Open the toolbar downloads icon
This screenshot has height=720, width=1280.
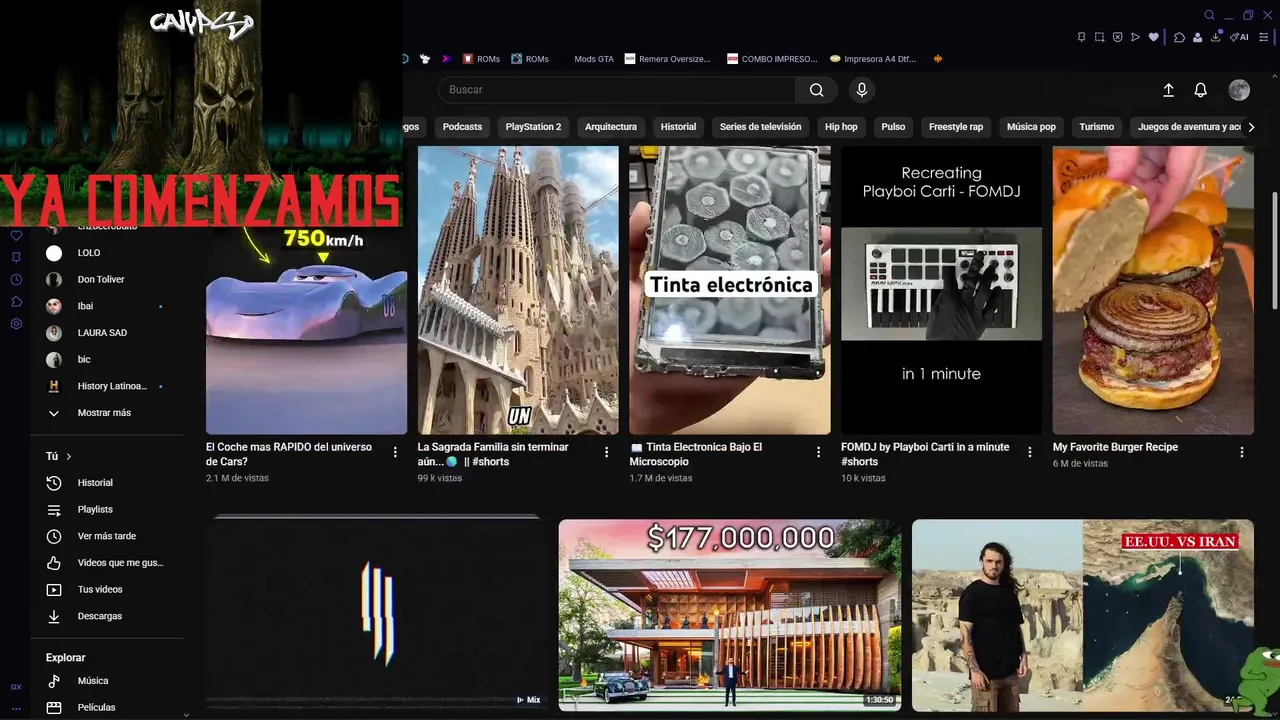1216,37
